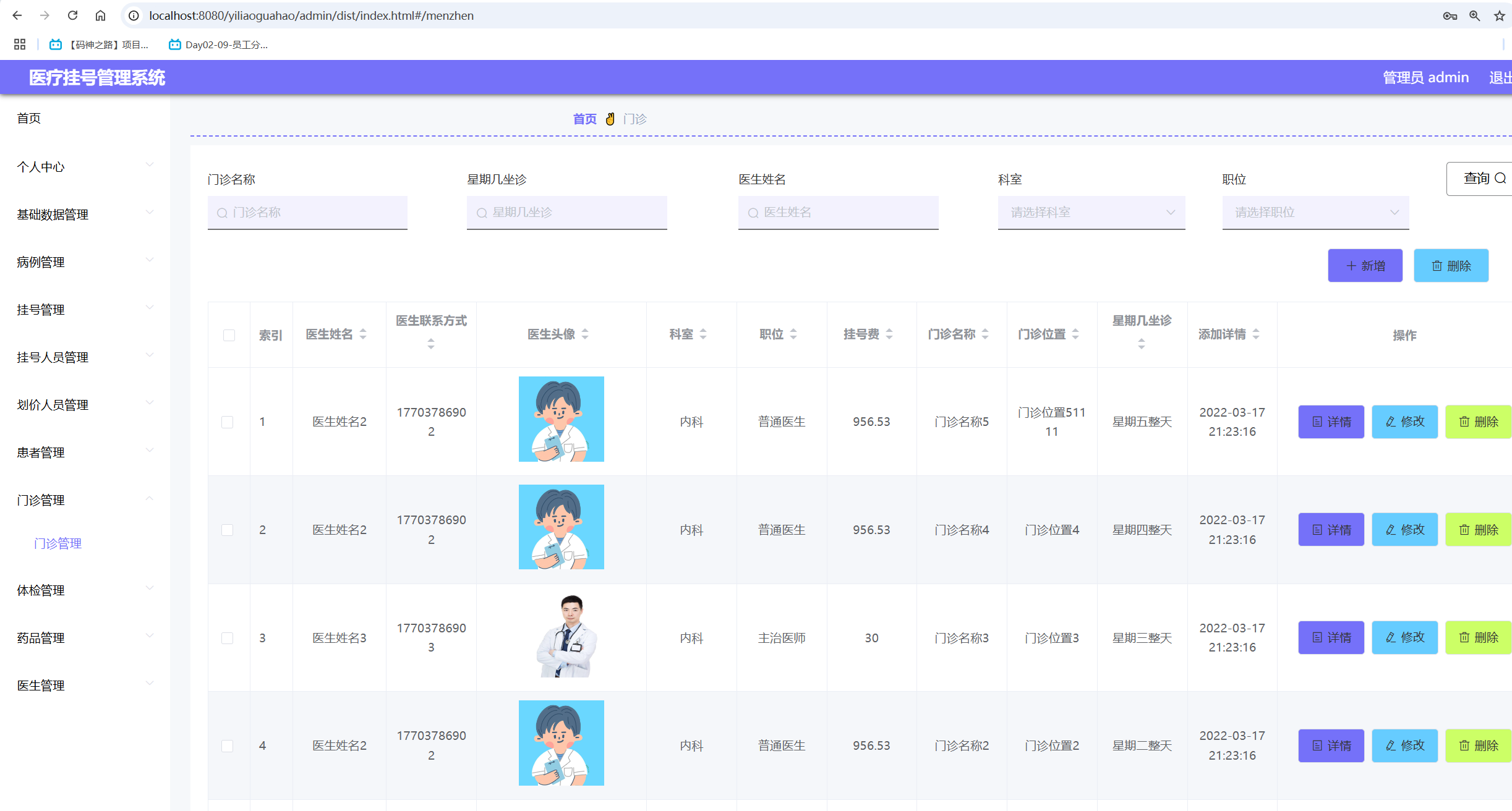
Task: Click the bulk 删除 button above table
Action: click(1451, 266)
